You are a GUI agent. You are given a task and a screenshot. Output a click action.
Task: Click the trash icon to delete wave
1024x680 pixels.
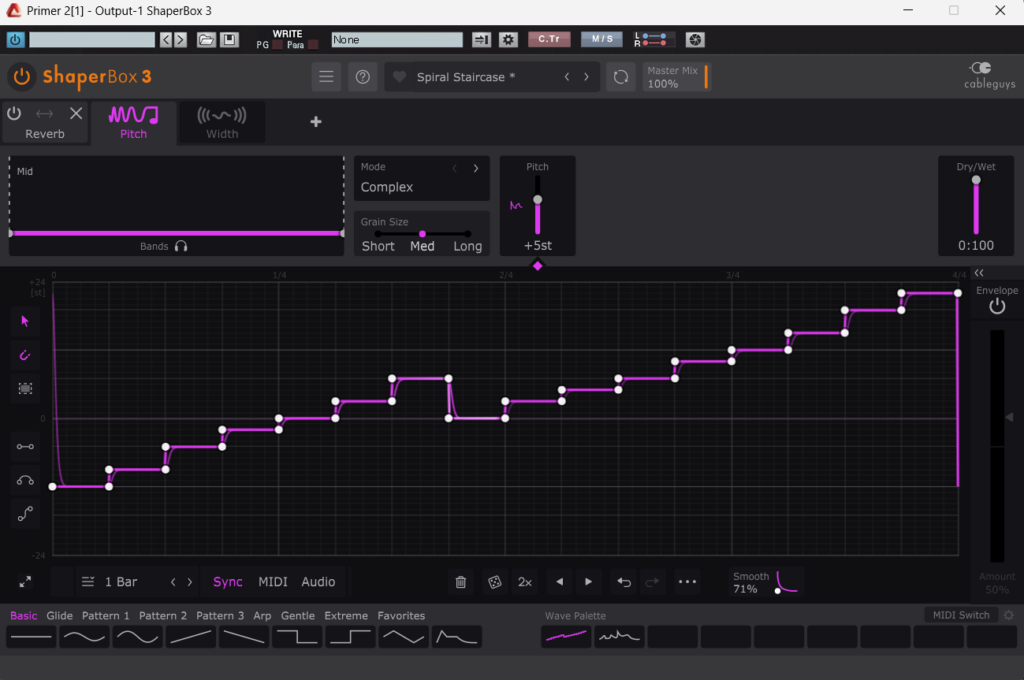(x=460, y=582)
